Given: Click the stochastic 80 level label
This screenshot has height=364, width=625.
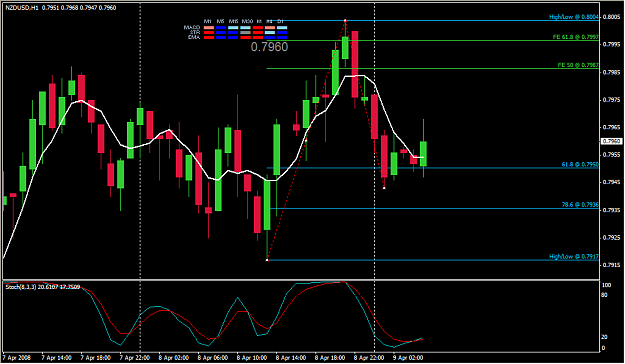Looking at the screenshot, I should click(605, 295).
